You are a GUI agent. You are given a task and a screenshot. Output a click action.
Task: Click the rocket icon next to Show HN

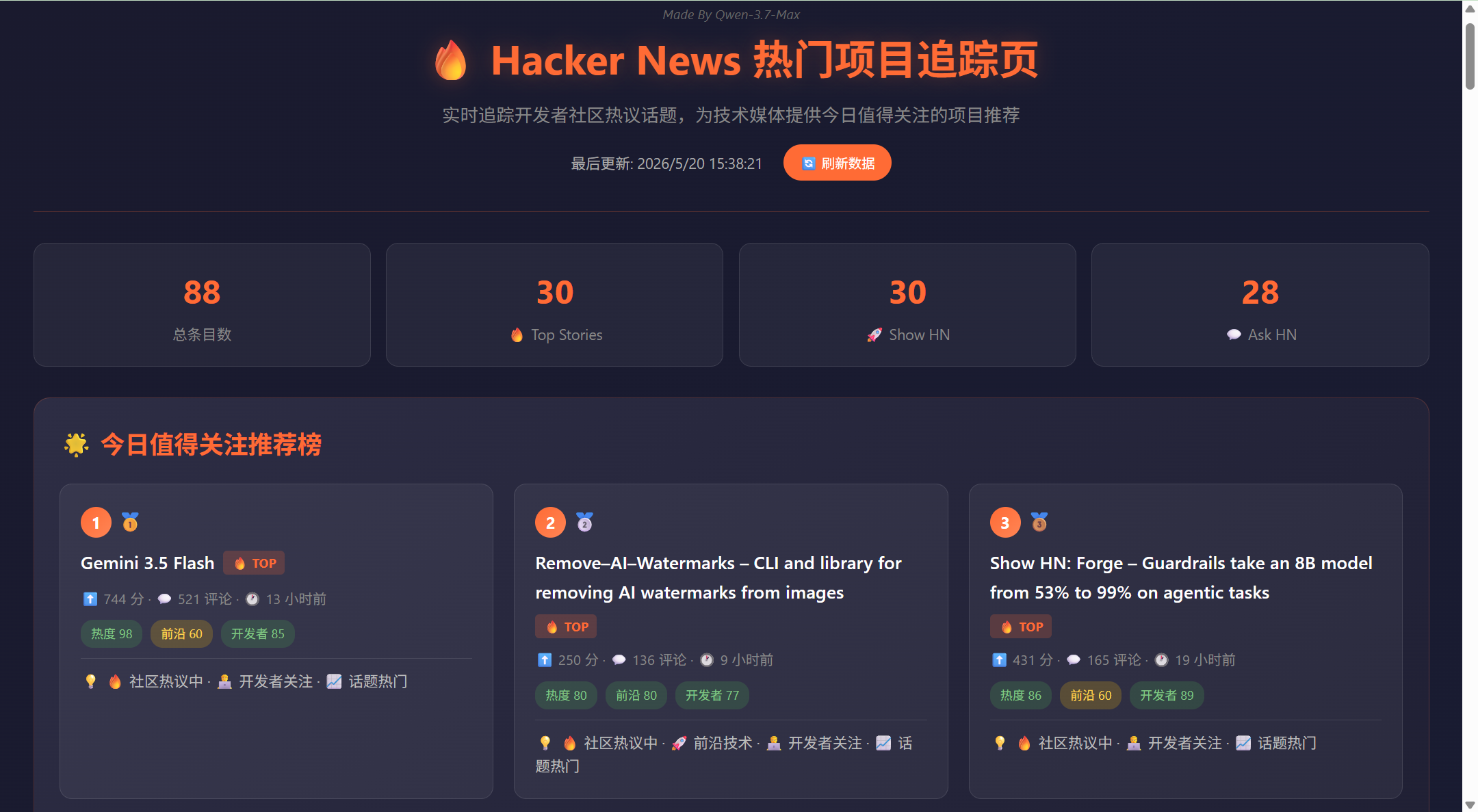874,335
